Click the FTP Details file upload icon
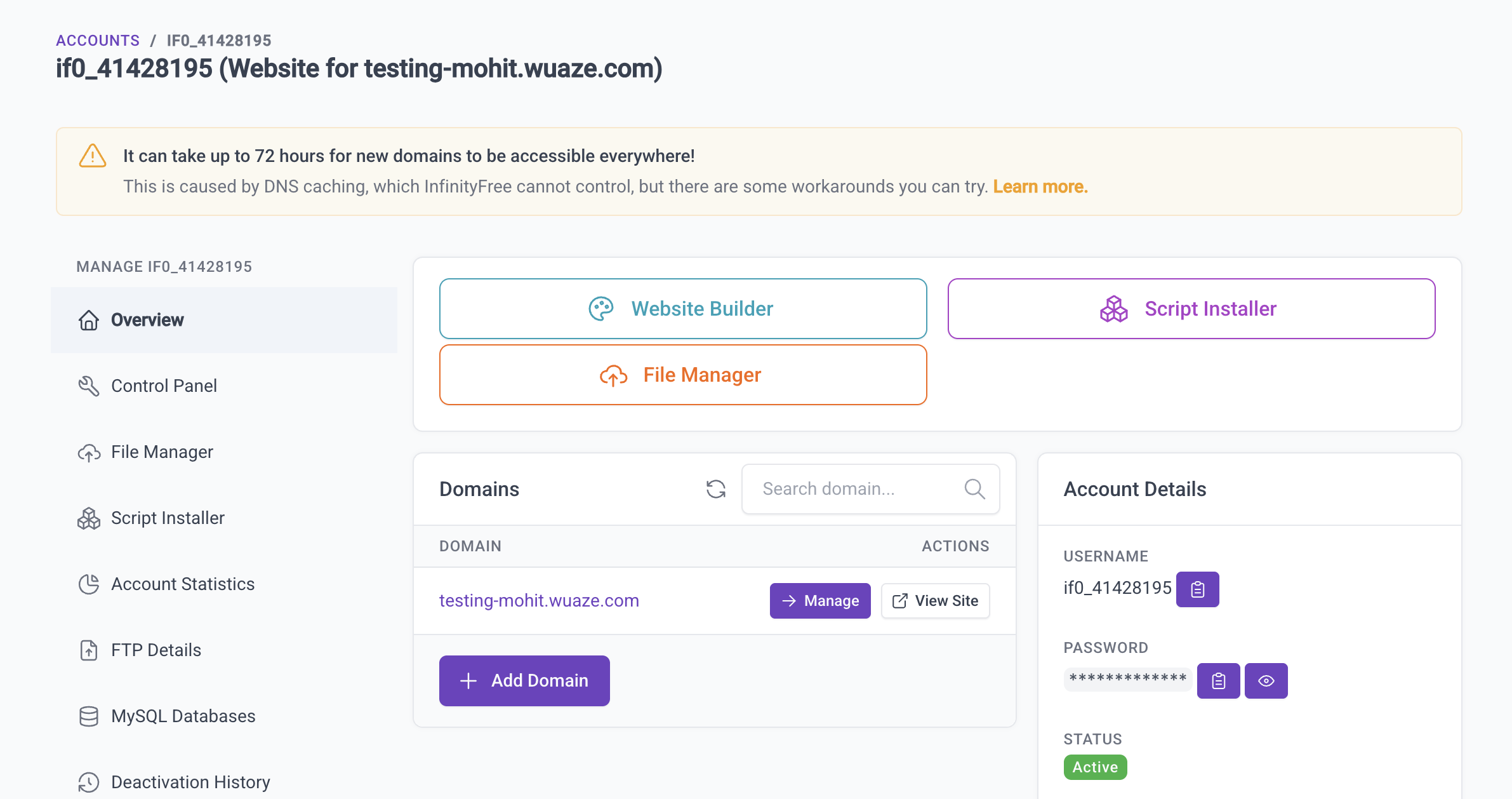This screenshot has height=799, width=1512. pos(89,650)
